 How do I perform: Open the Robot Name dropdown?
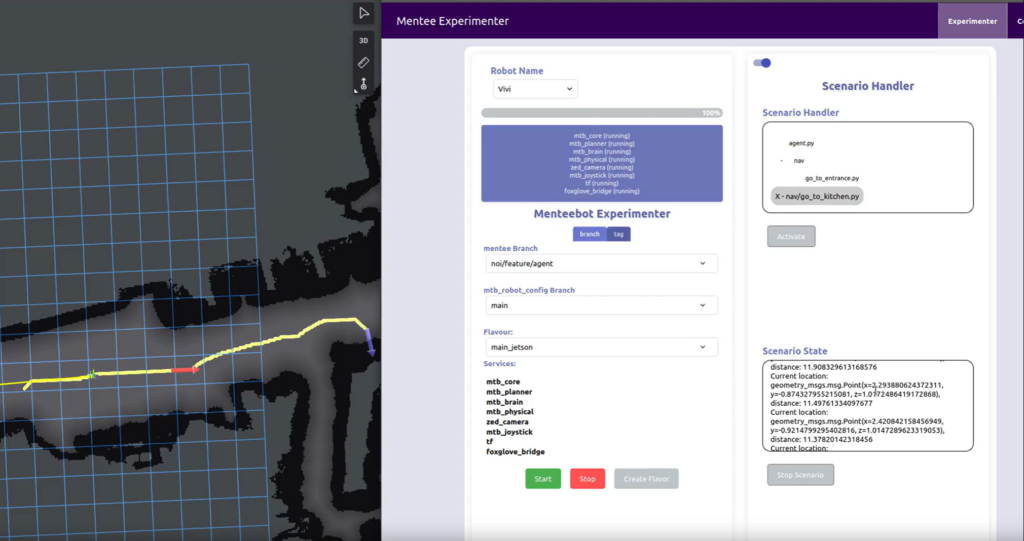535,89
